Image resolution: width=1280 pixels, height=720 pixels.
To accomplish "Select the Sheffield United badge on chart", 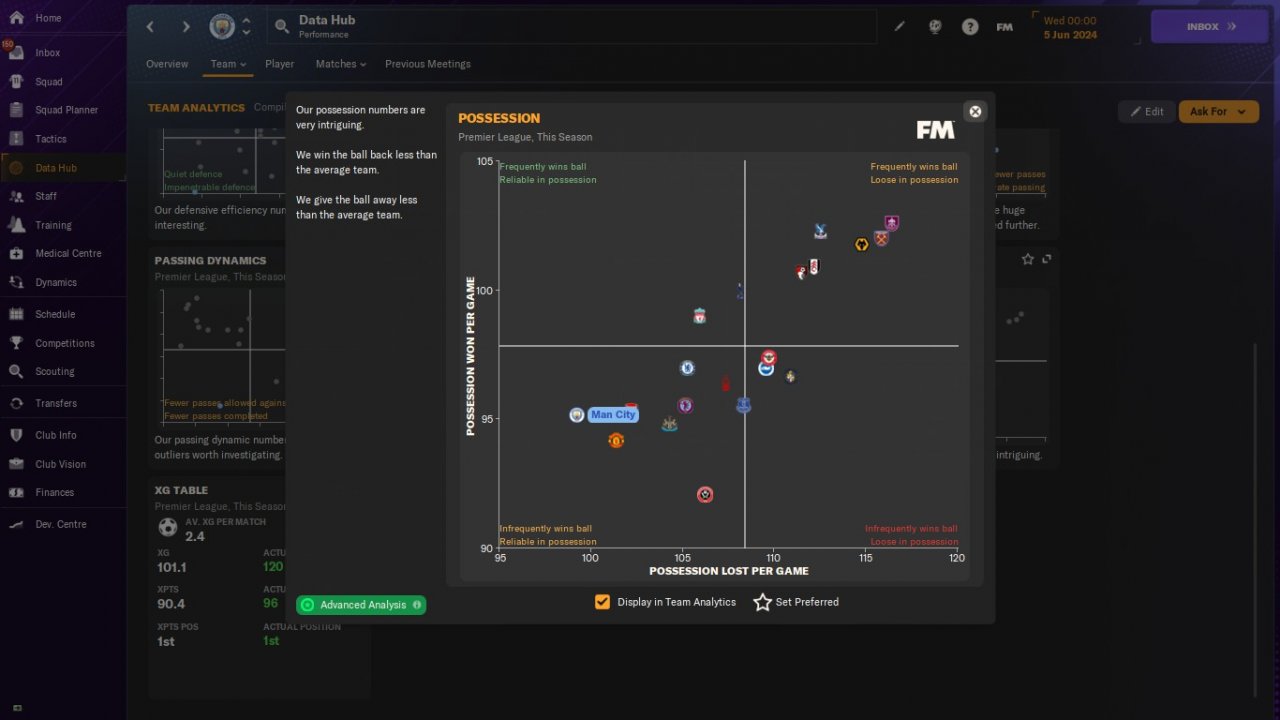I will tap(705, 494).
